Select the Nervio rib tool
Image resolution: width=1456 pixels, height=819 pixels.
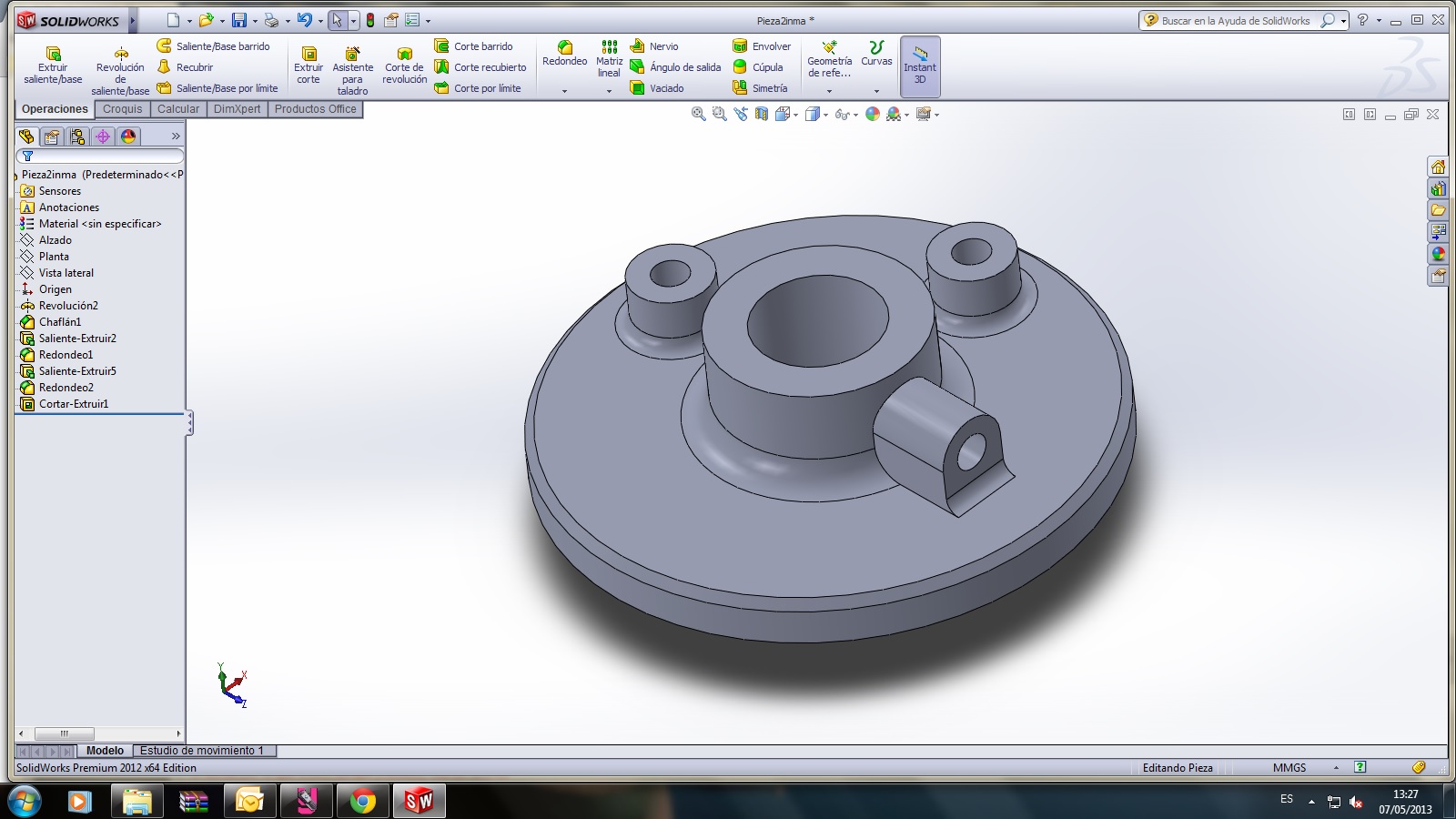click(654, 45)
